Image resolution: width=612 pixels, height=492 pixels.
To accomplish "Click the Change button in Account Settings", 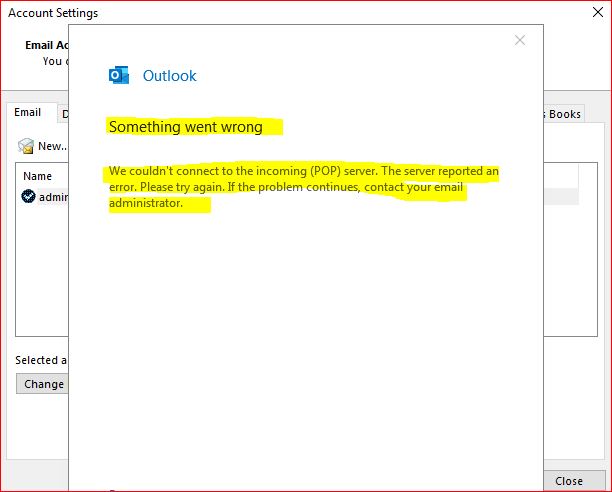I will click(42, 384).
